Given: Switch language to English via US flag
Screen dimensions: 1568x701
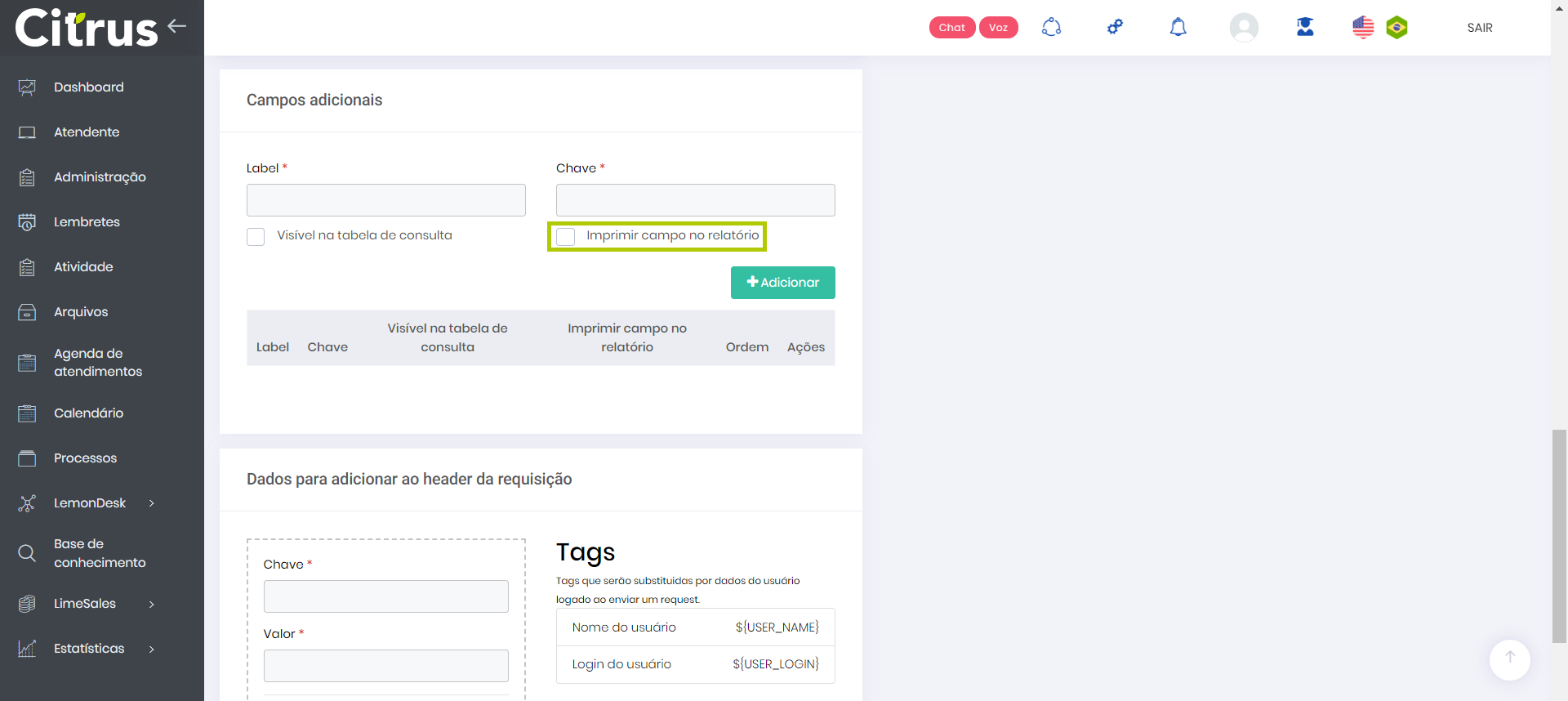Looking at the screenshot, I should coord(1362,28).
